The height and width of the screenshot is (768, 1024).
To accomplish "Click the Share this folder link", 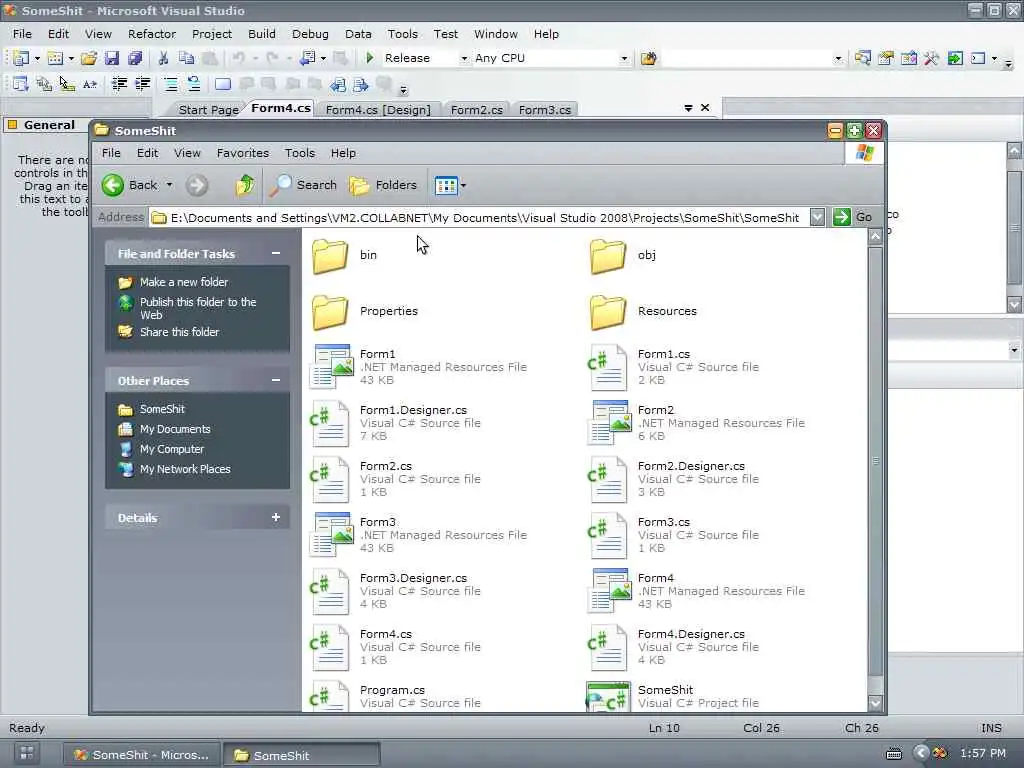I will (x=179, y=332).
